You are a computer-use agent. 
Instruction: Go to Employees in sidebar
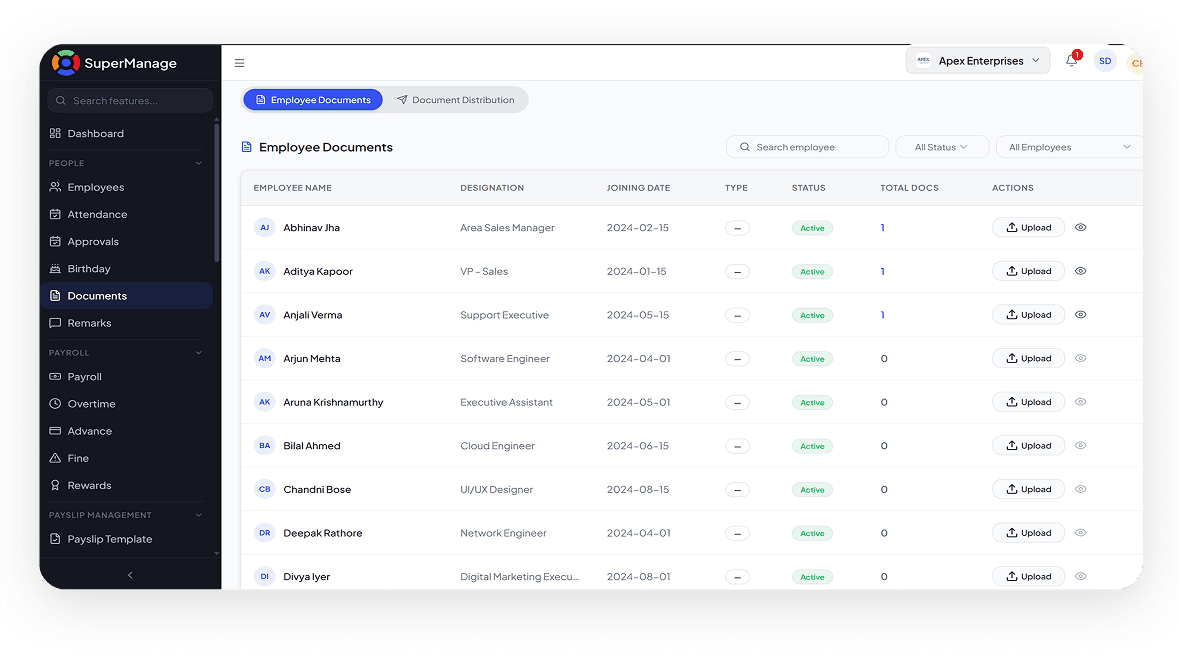coord(126,187)
